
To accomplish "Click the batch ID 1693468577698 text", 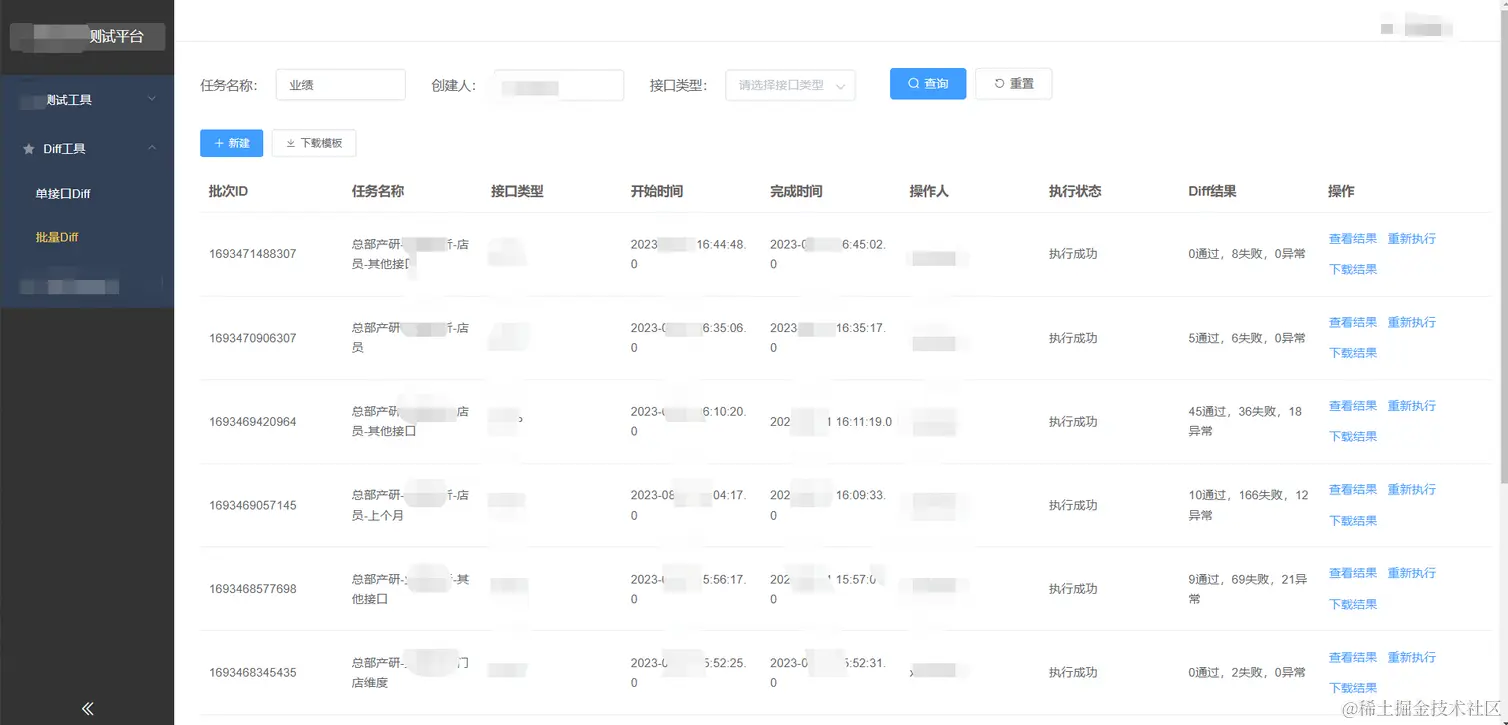I will [x=253, y=589].
